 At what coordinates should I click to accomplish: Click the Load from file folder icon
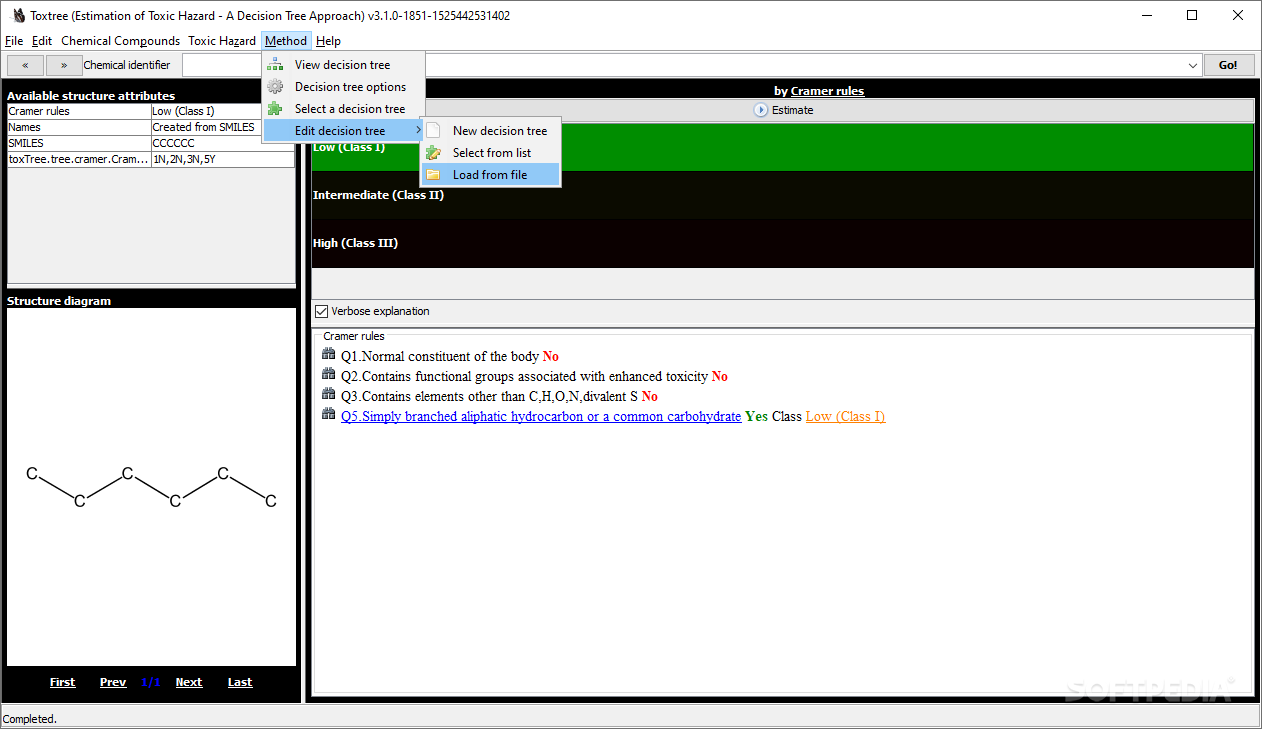click(433, 175)
